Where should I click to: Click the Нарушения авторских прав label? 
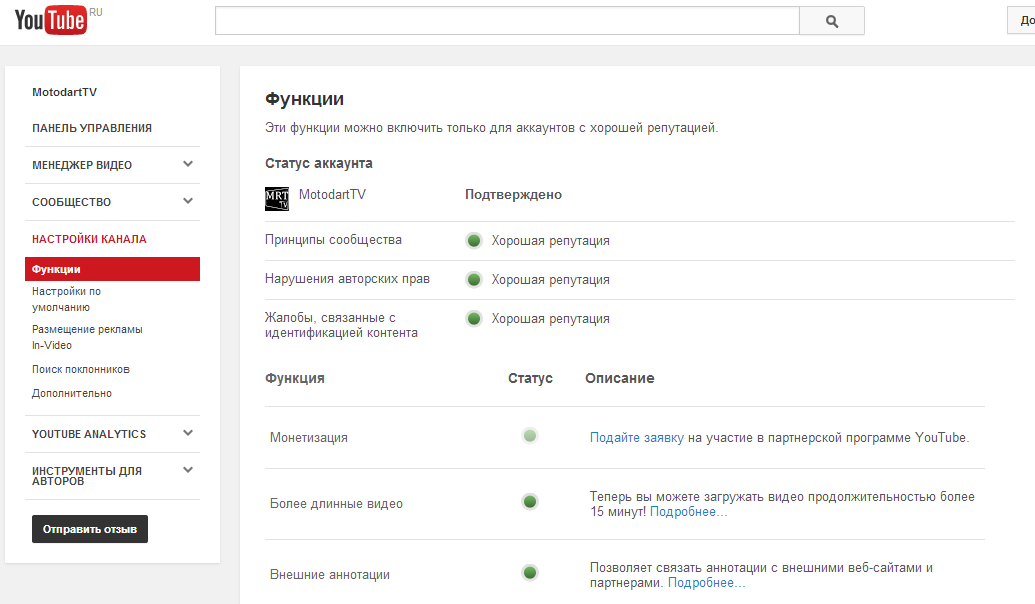347,279
